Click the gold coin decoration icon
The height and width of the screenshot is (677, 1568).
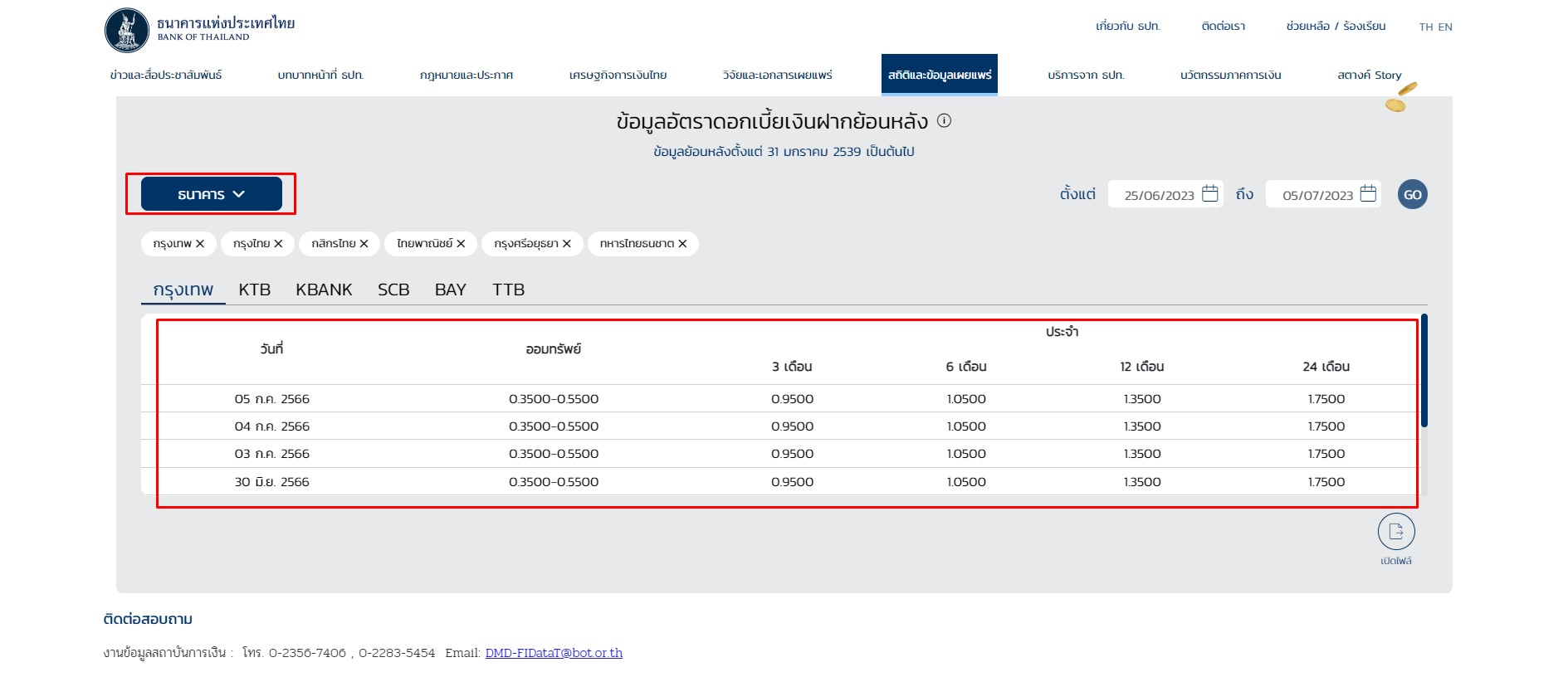pyautogui.click(x=1400, y=98)
